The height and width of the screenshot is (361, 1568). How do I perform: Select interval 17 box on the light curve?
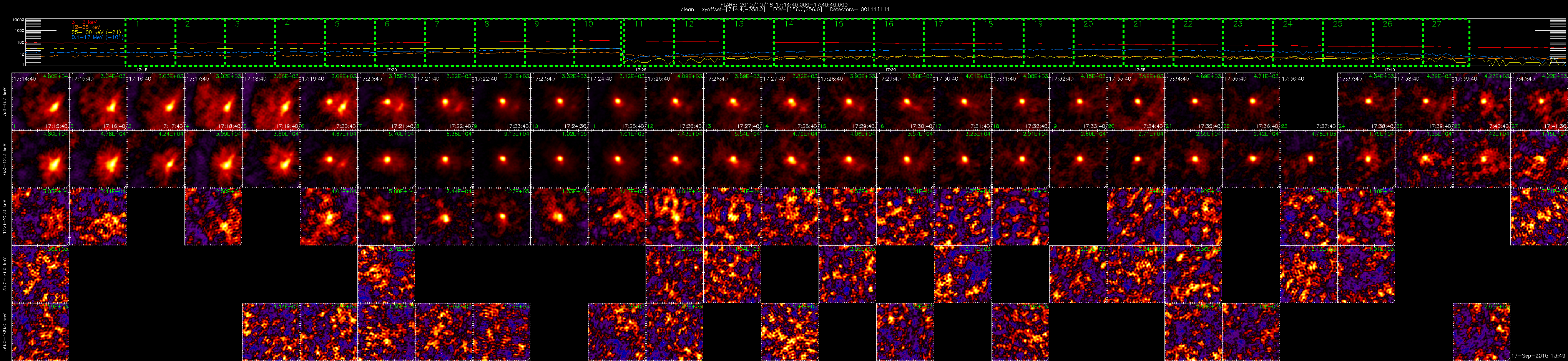(949, 42)
